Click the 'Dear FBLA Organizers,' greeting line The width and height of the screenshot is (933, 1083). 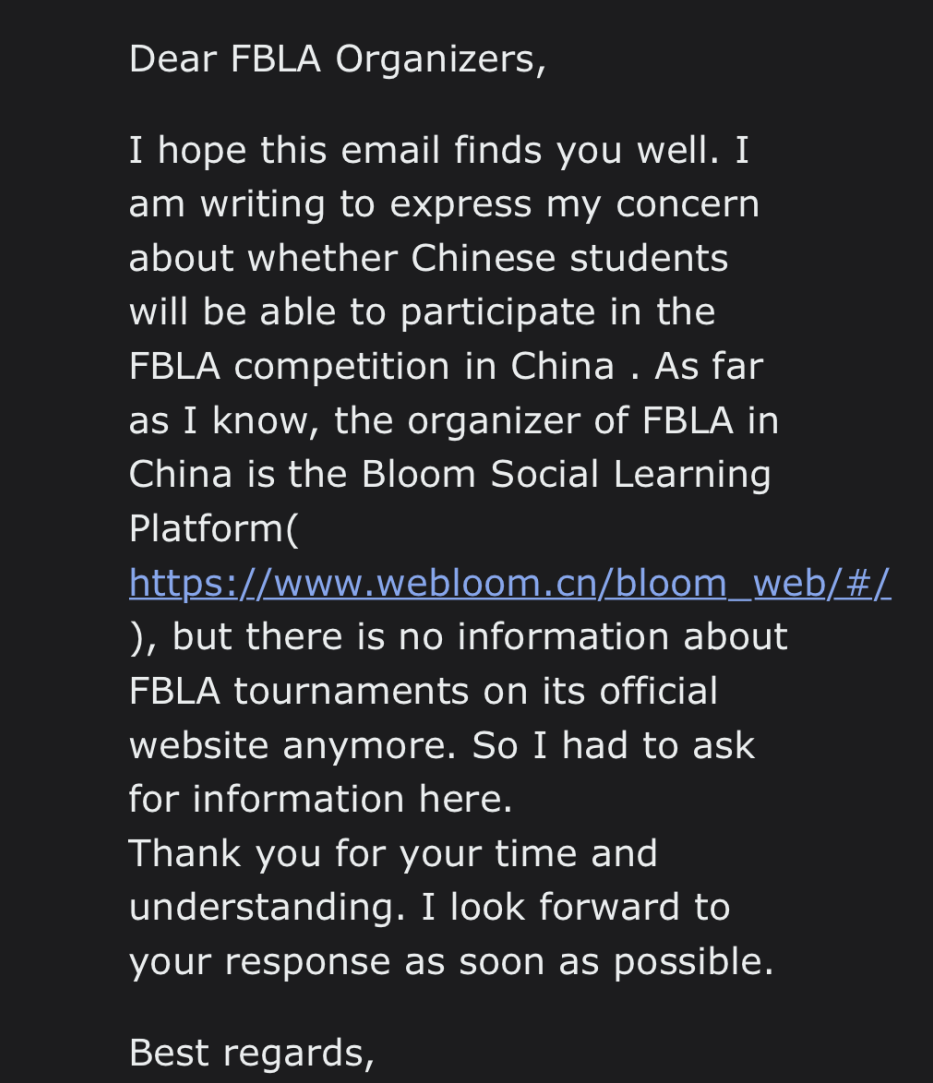pyautogui.click(x=337, y=59)
